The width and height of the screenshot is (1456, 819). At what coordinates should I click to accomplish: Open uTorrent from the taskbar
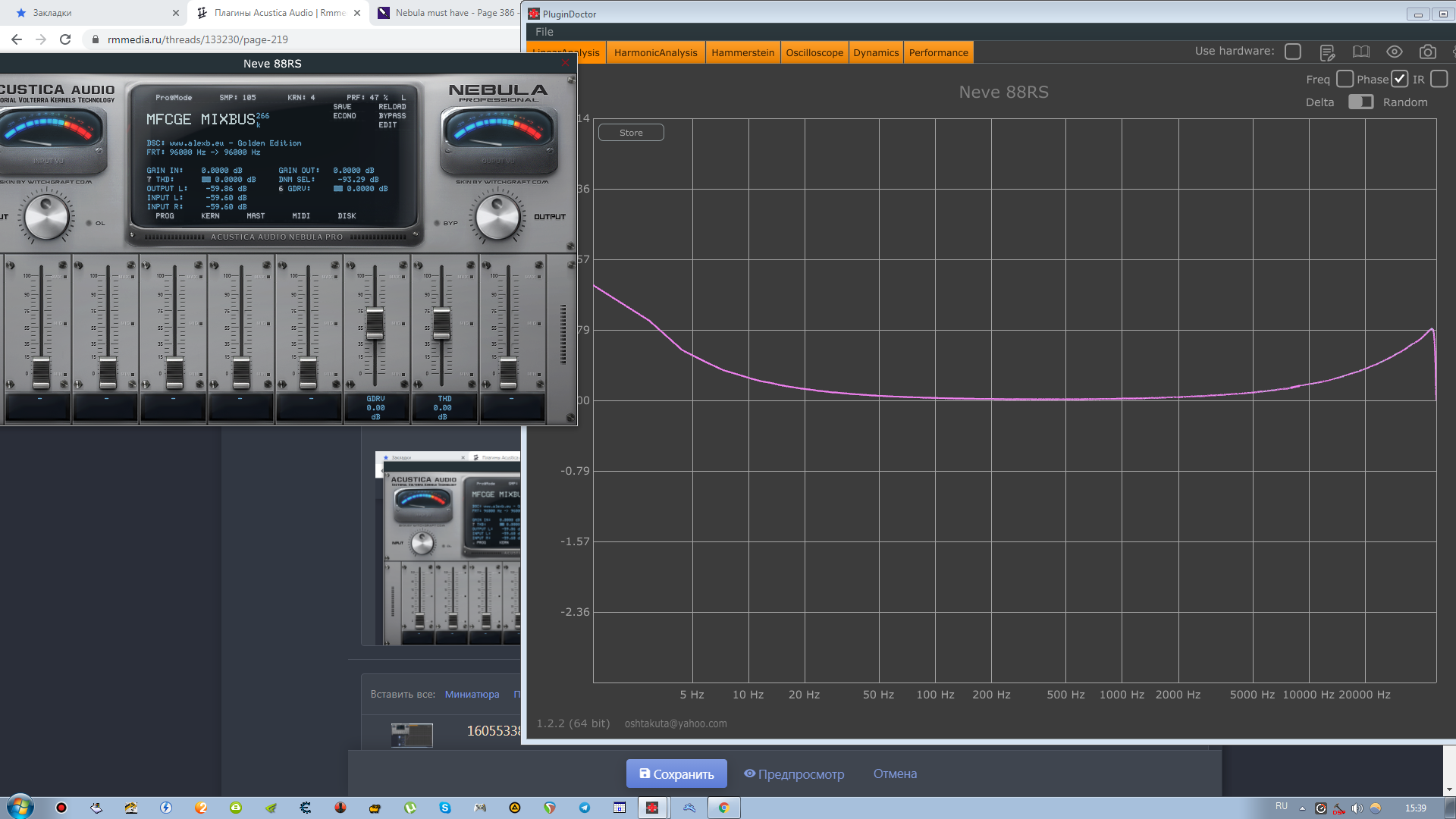click(410, 808)
